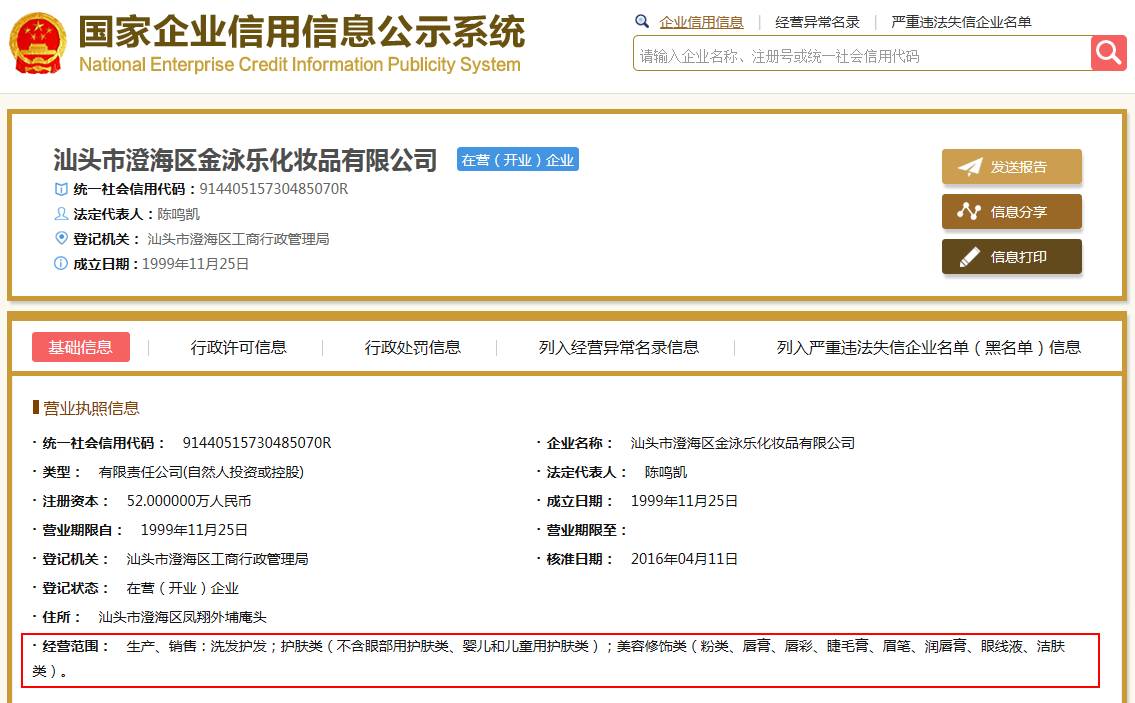Open the 列入严重违法失信企业名单（黑名单）信息 tab
The image size is (1135, 703).
(x=929, y=348)
